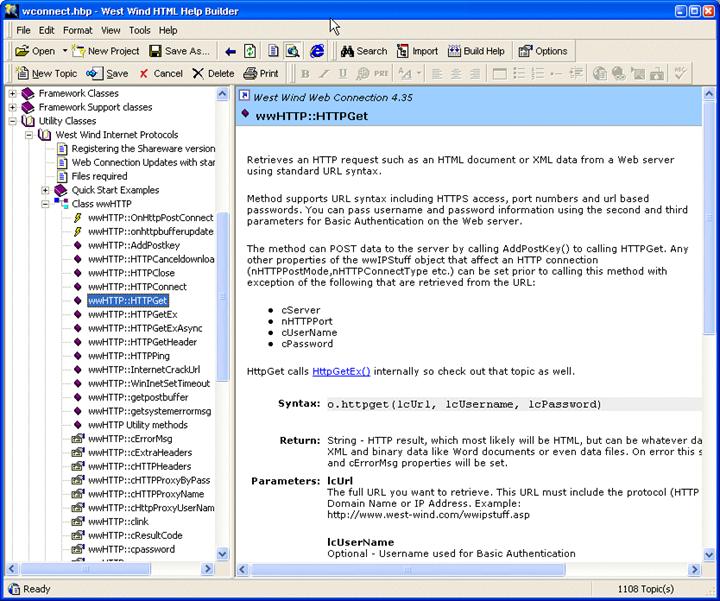Click the Save topic button
The width and height of the screenshot is (720, 601).
coord(107,73)
